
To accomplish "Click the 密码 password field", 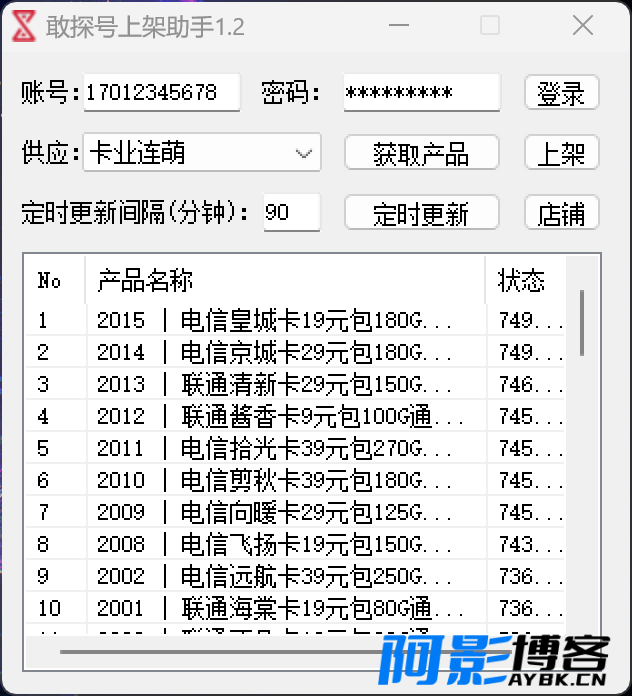I will [x=421, y=93].
